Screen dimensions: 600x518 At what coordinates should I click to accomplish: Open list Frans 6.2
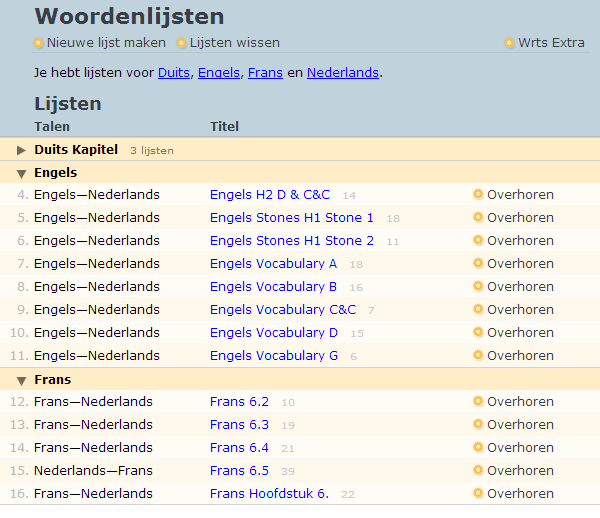coord(239,402)
